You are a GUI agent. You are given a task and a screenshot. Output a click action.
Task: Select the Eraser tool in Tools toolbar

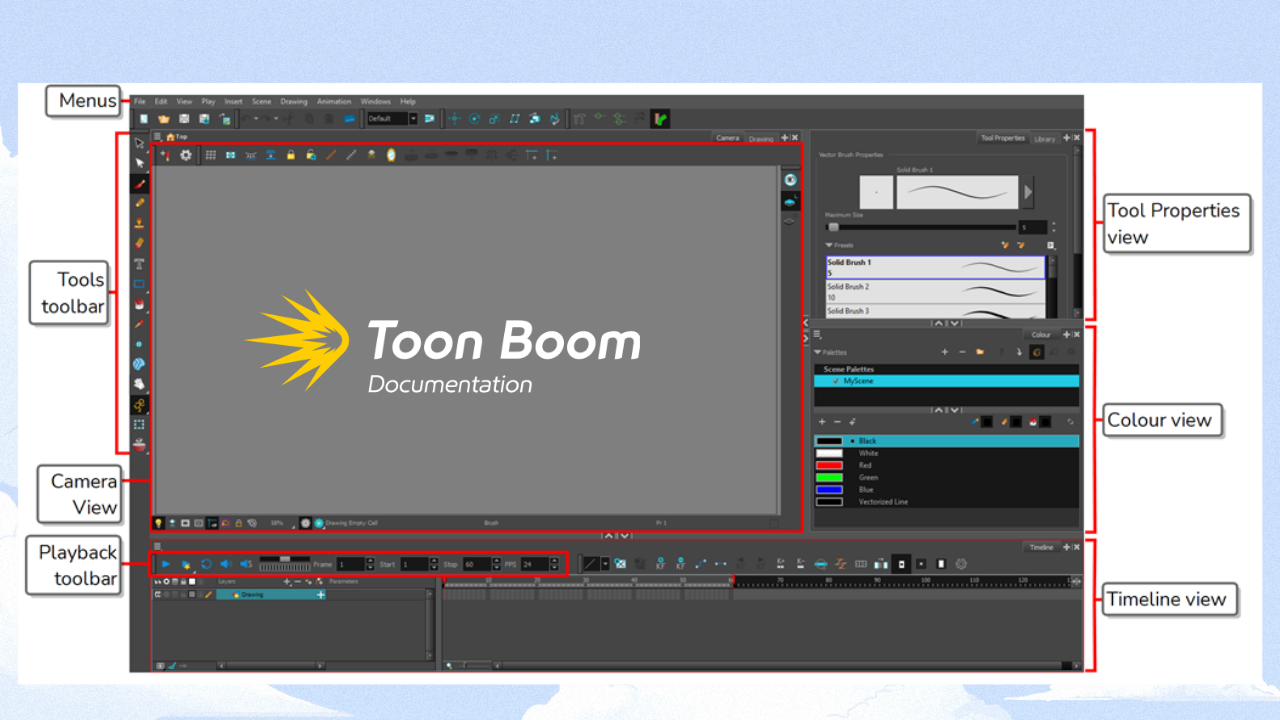click(140, 243)
